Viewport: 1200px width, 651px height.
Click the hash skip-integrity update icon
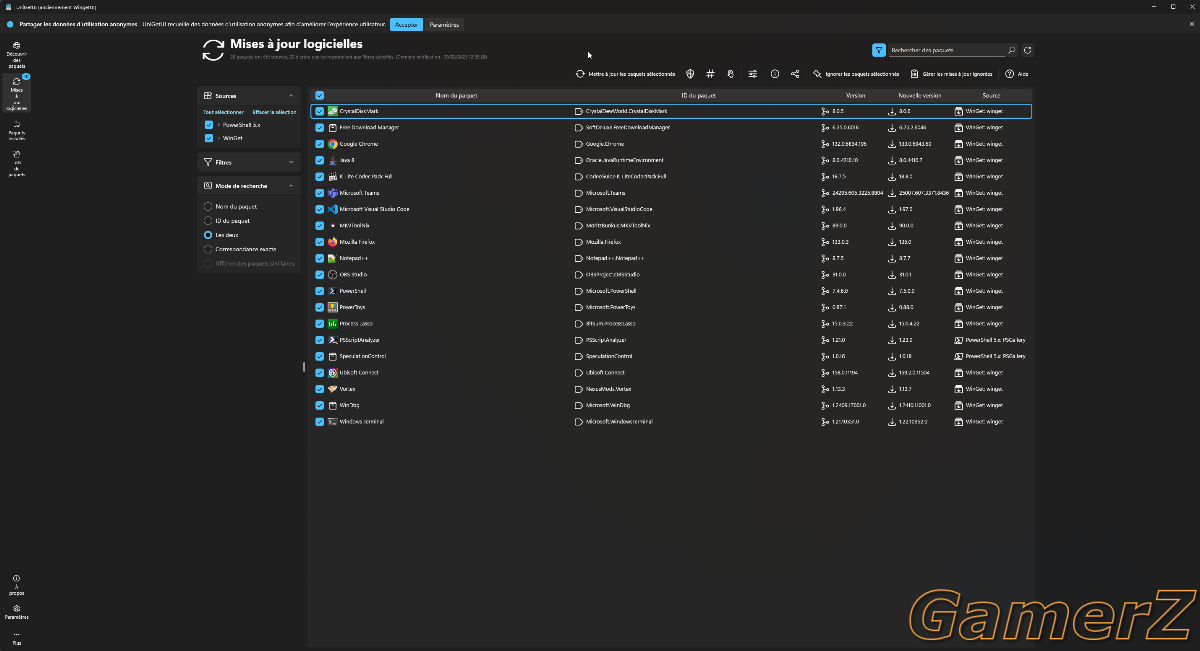[x=710, y=74]
